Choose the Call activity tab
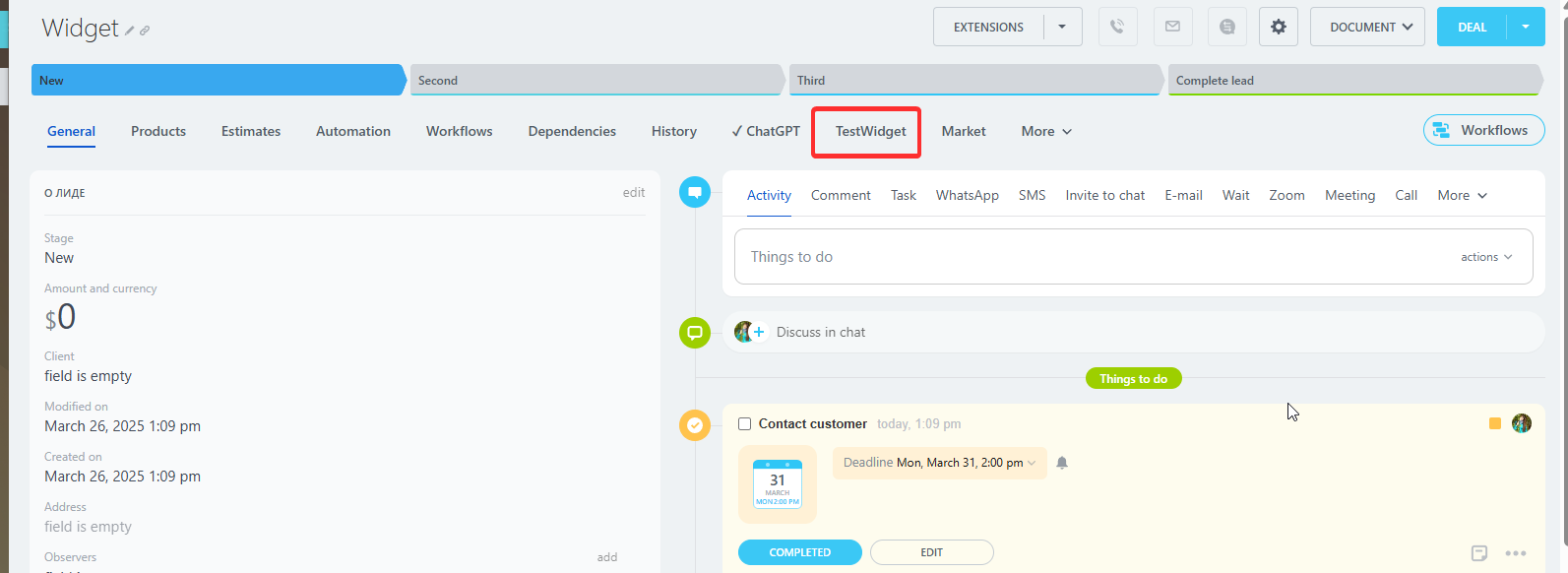Screen dimensions: 1568x573 tap(1407, 195)
